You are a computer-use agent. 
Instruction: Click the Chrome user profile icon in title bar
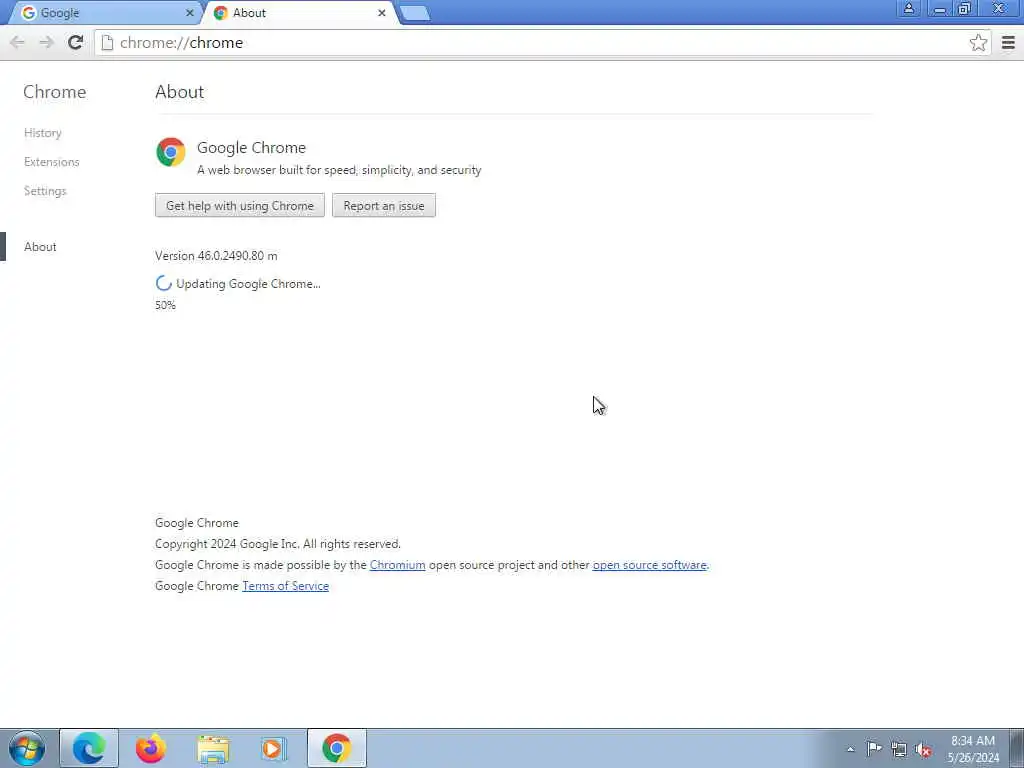point(908,8)
